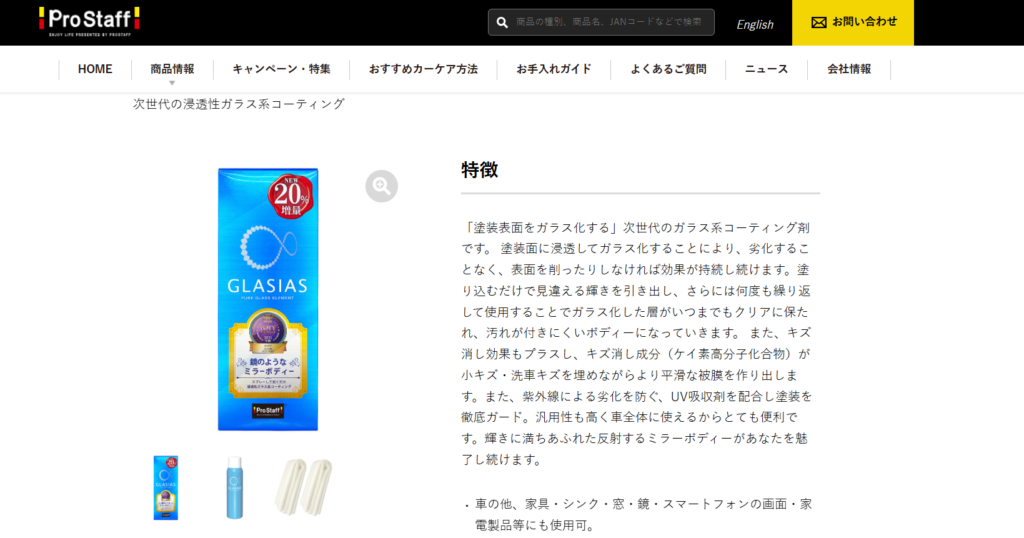This screenshot has height=538, width=1024.
Task: Switch the site language to English
Action: click(x=755, y=24)
